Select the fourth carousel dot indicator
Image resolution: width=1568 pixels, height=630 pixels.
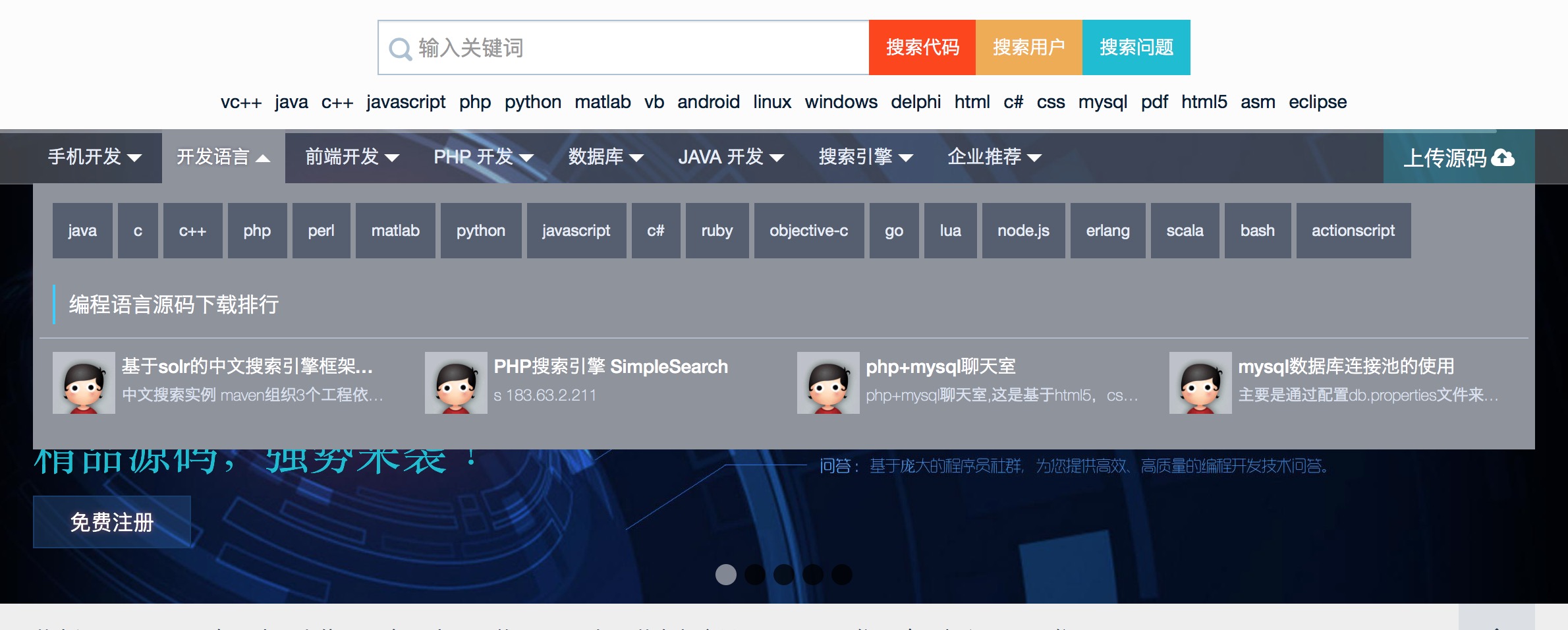813,575
